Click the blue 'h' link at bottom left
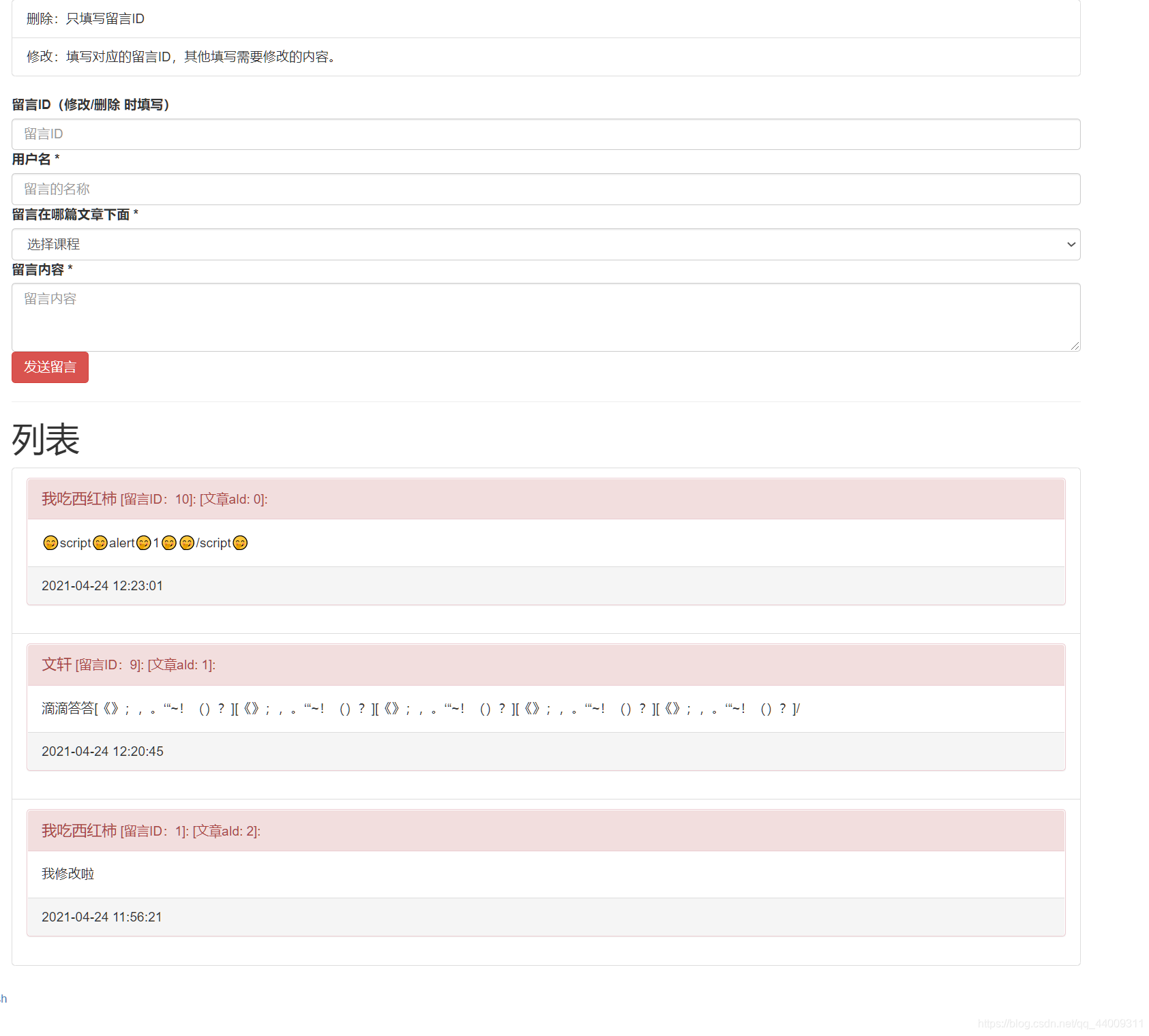 [3, 999]
